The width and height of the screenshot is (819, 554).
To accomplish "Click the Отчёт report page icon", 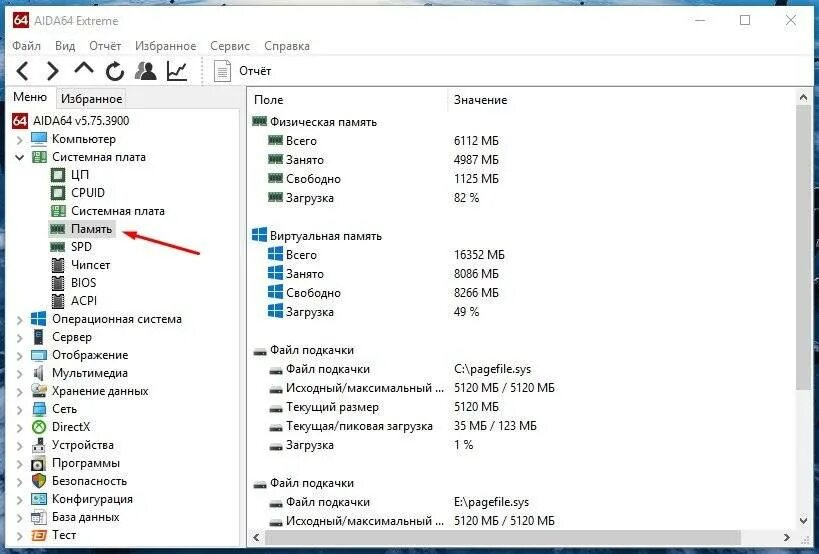I will coord(223,71).
